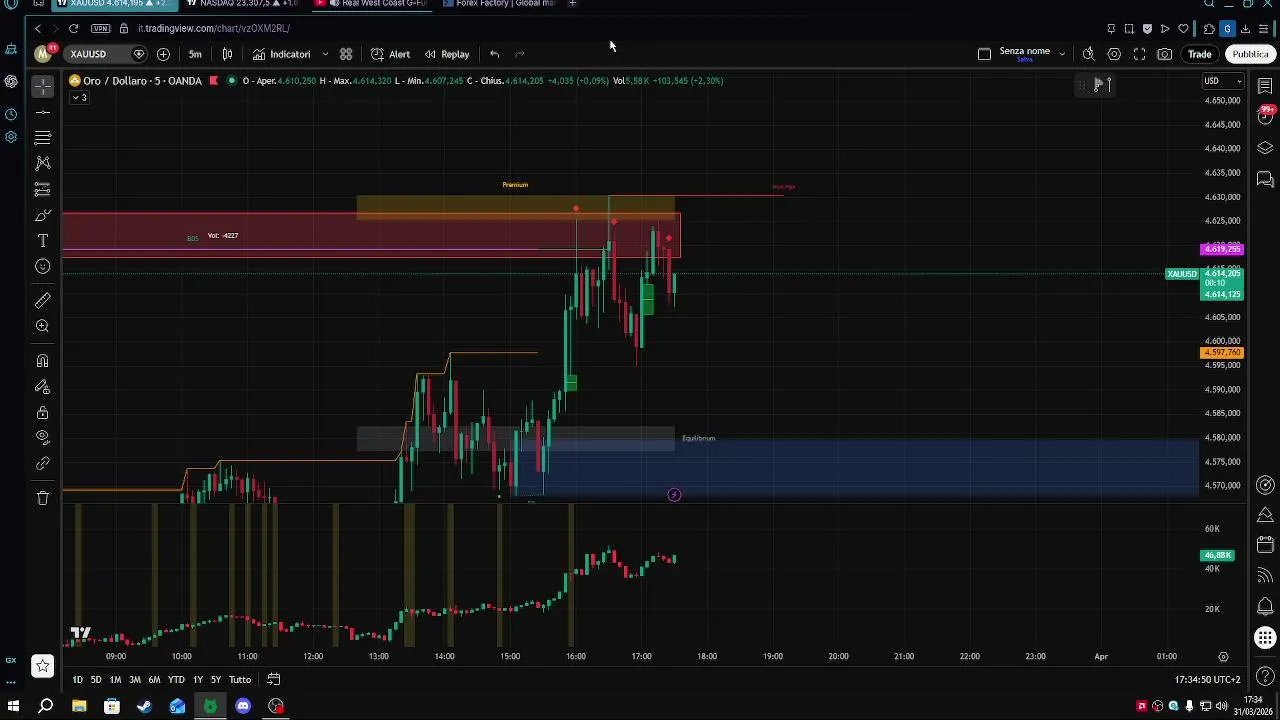Select the 6M date range
Viewport: 1280px width, 720px height.
154,680
